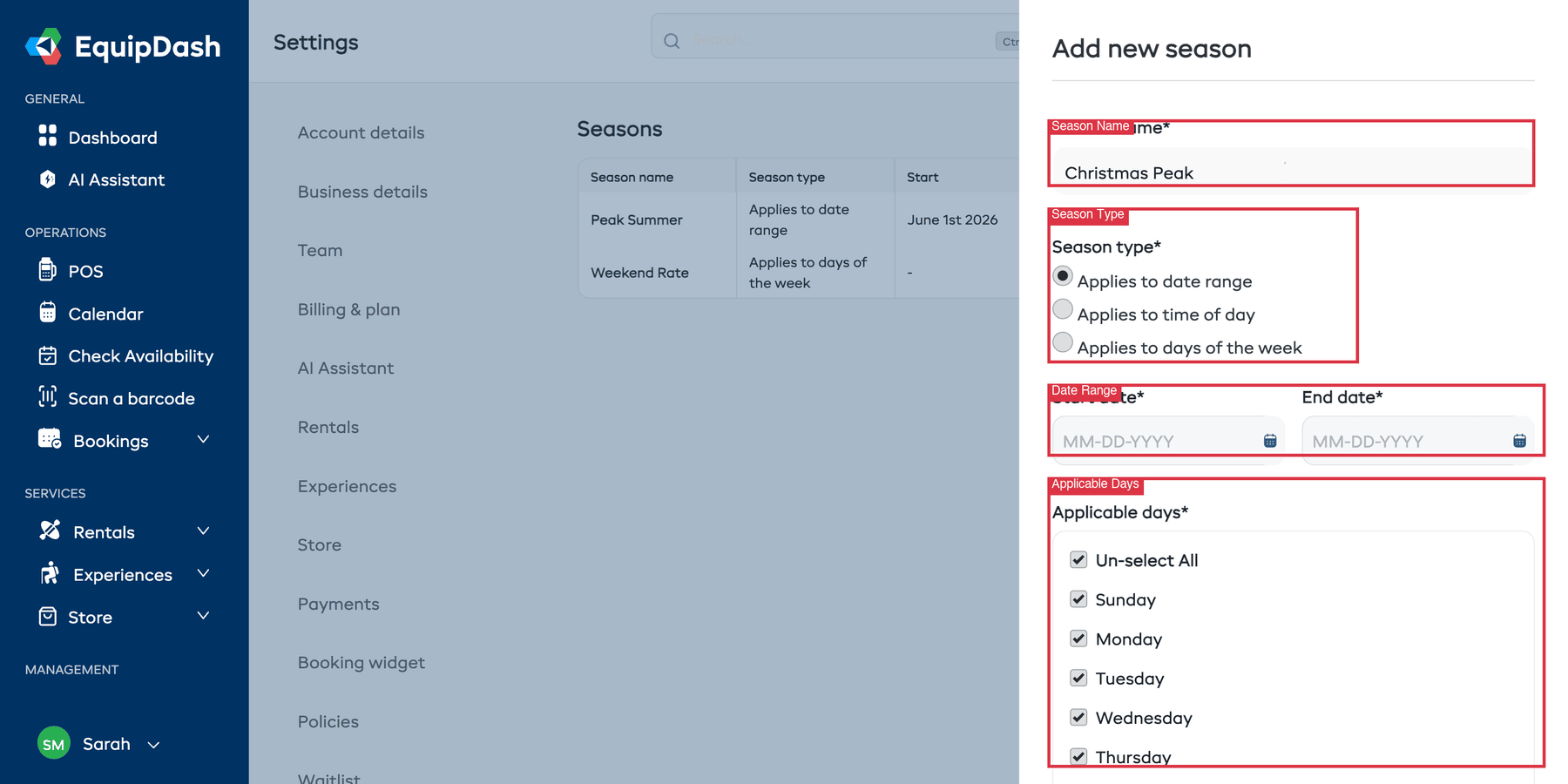1568x784 pixels.
Task: Expand the Bookings sidebar section
Action: [x=203, y=440]
